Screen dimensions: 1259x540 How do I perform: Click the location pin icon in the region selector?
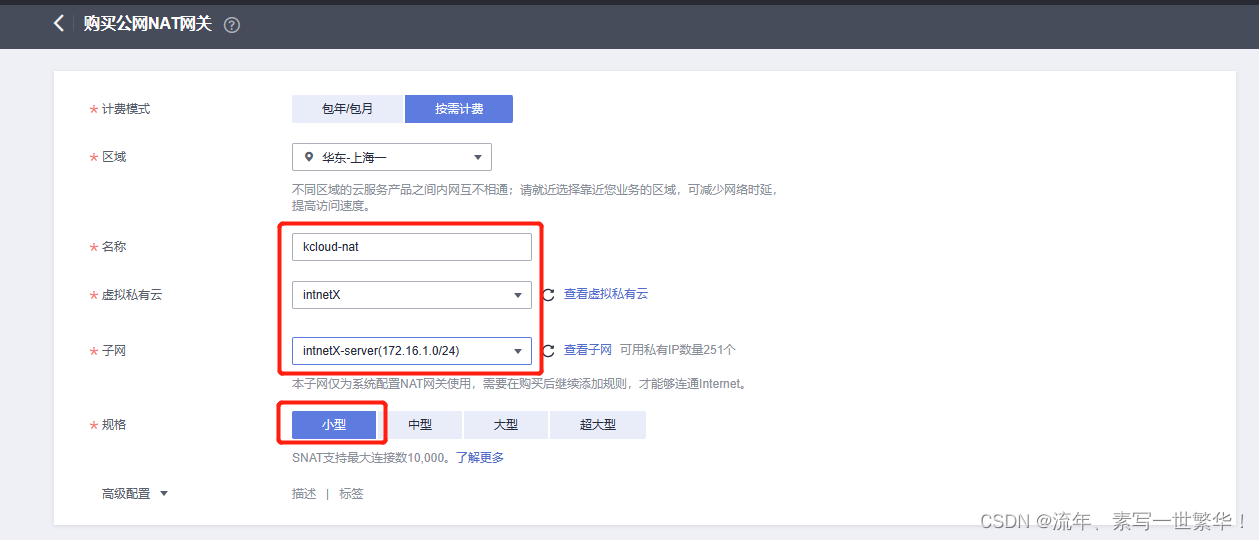tap(309, 157)
